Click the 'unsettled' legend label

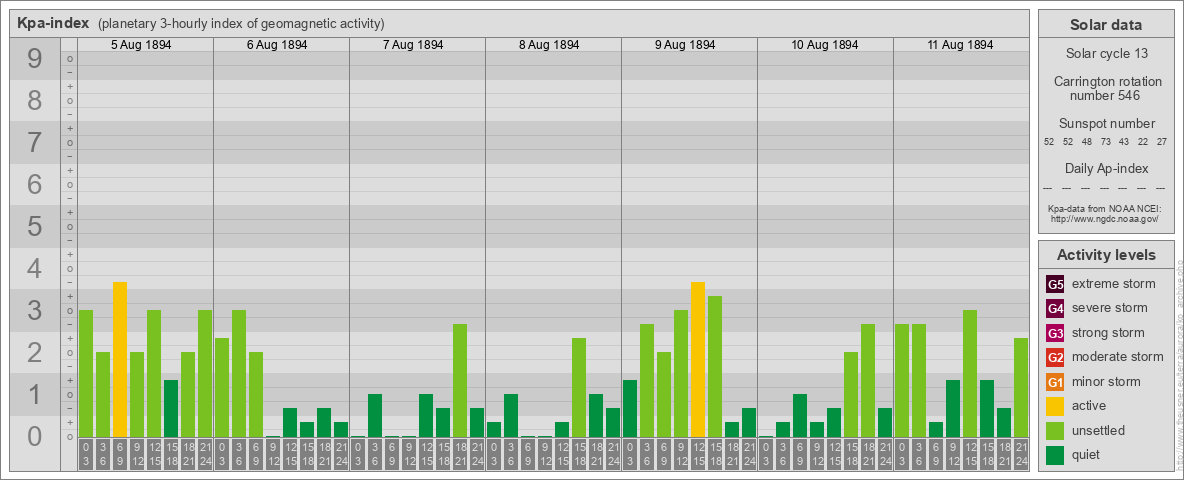(x=1099, y=431)
